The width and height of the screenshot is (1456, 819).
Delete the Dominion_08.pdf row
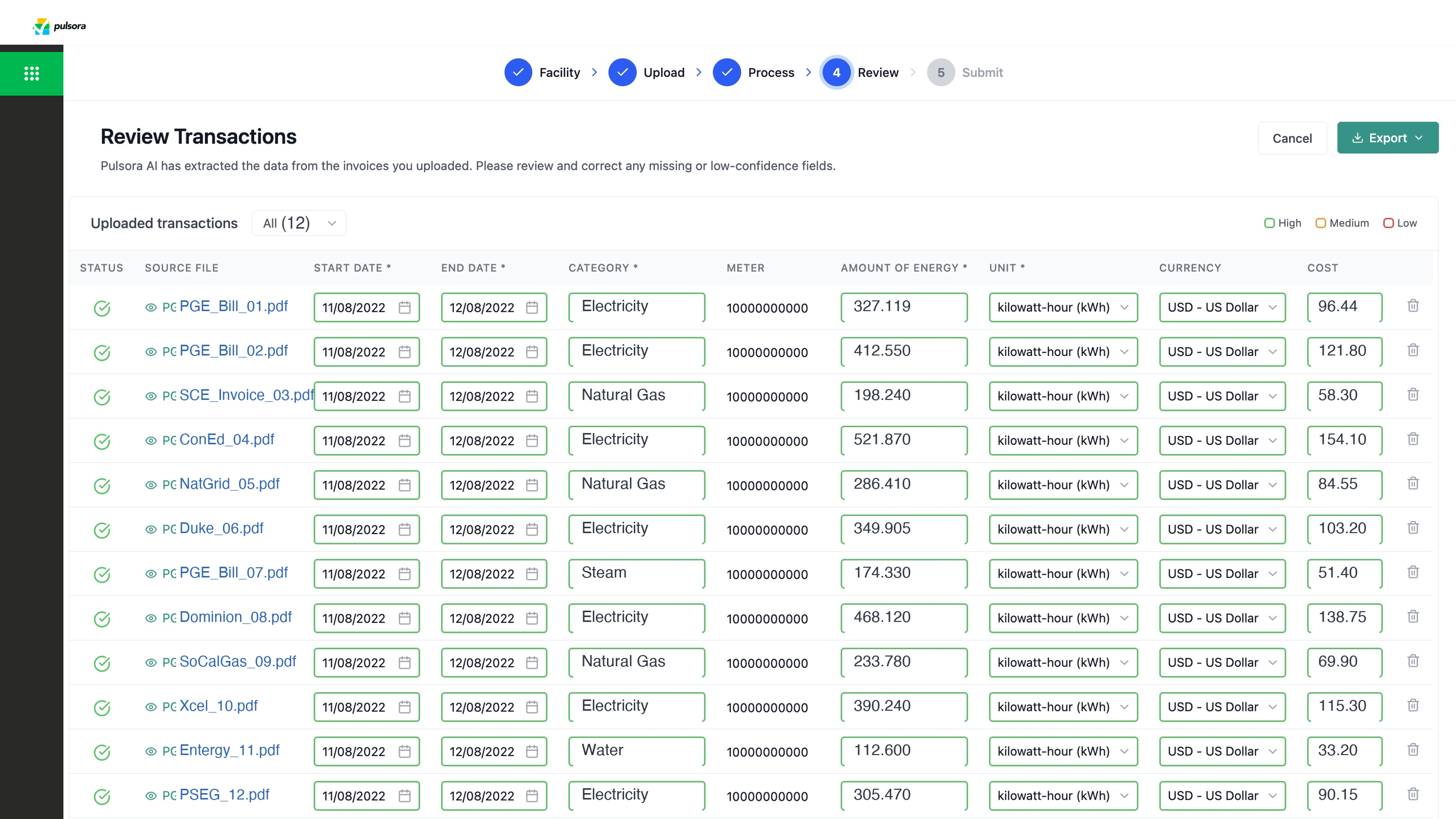1412,617
